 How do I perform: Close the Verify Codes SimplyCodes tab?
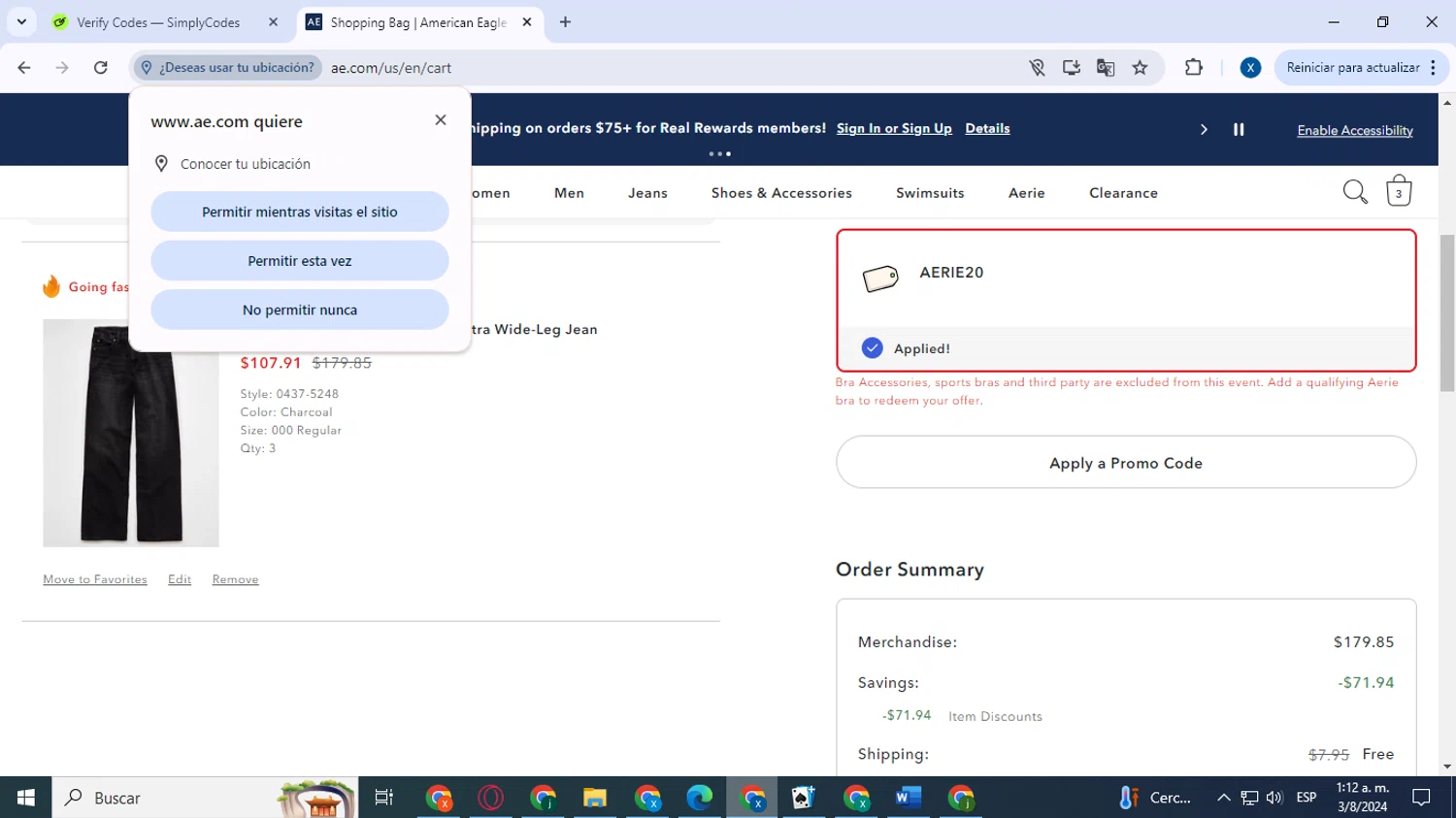coord(274,22)
